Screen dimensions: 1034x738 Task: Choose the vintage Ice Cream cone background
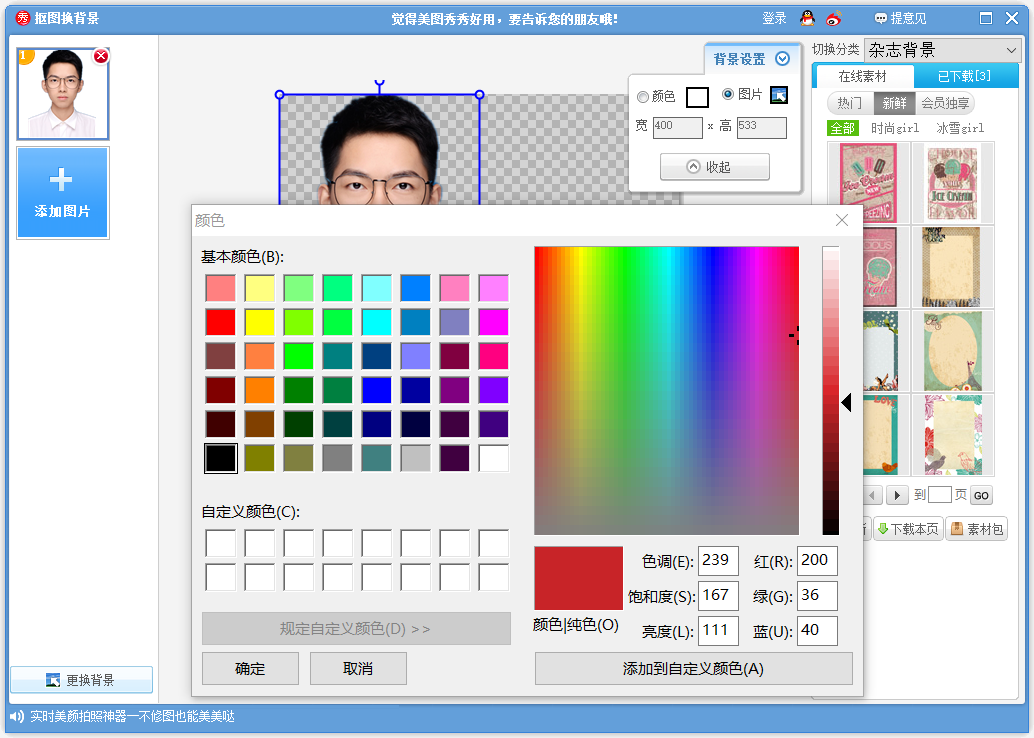click(953, 183)
